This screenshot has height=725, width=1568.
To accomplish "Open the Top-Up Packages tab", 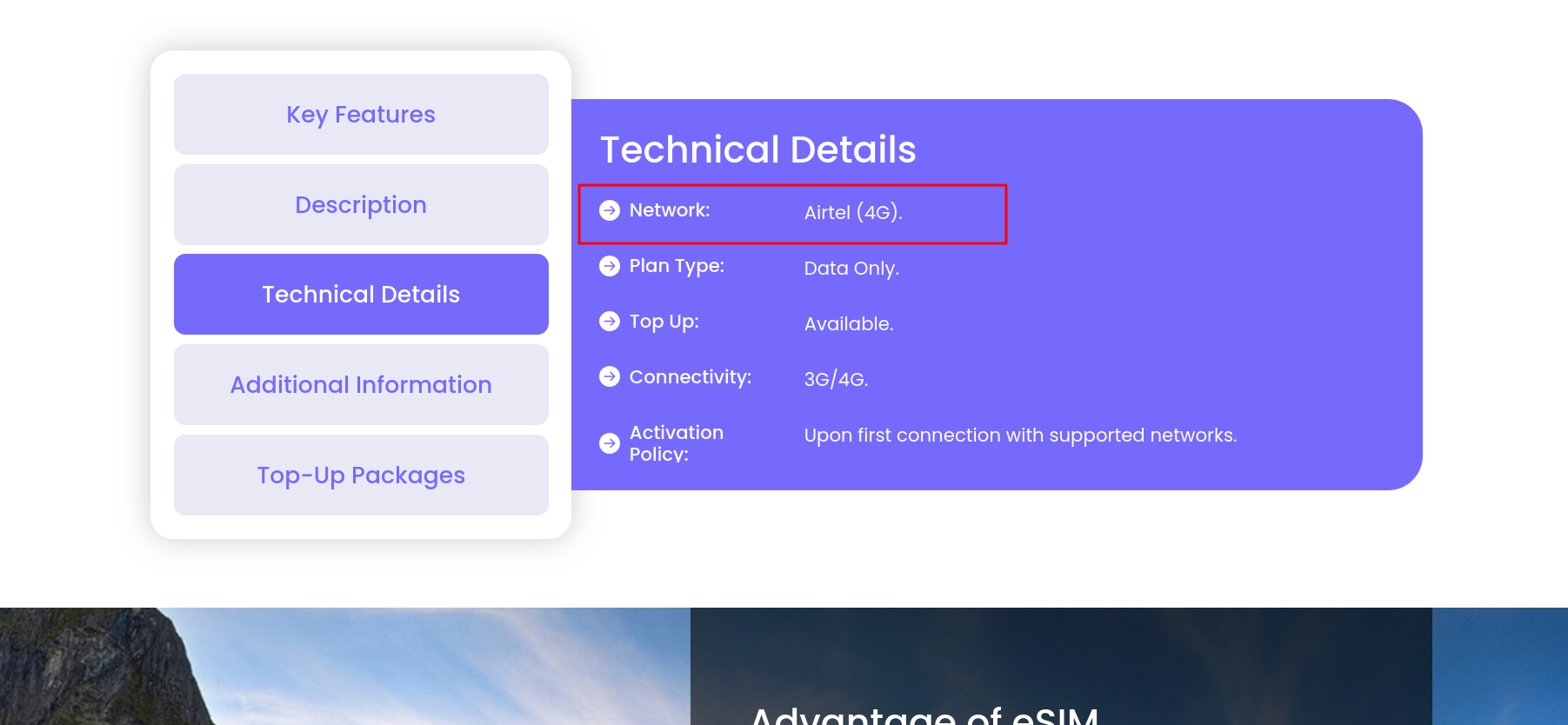I will (361, 476).
